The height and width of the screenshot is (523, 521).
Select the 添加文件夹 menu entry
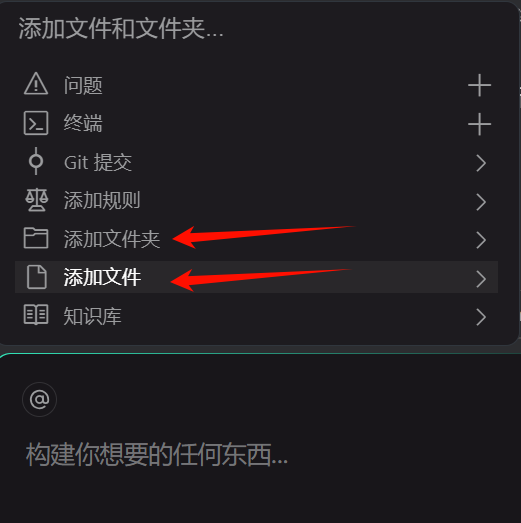pyautogui.click(x=256, y=239)
